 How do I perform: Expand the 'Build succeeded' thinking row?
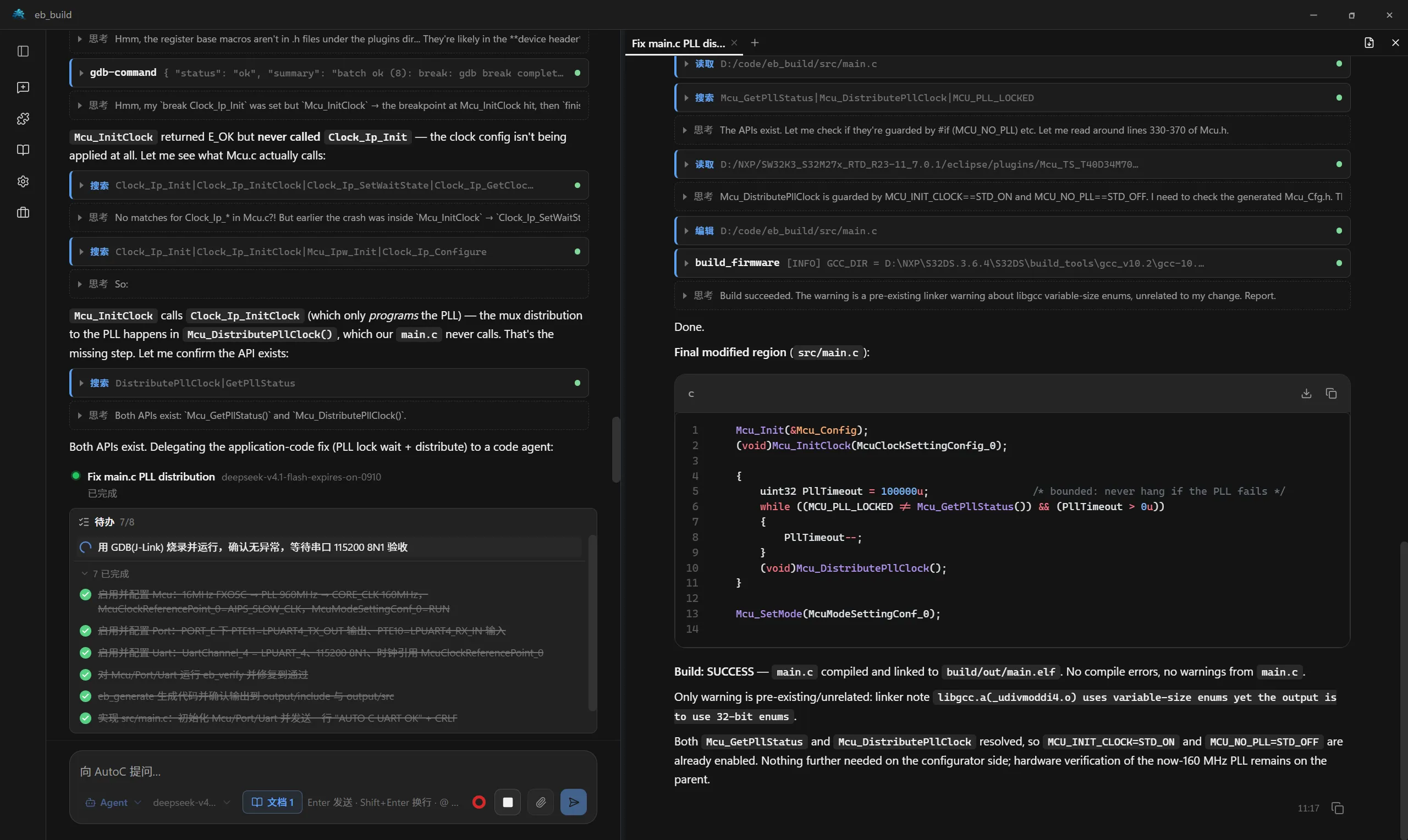[1012, 296]
